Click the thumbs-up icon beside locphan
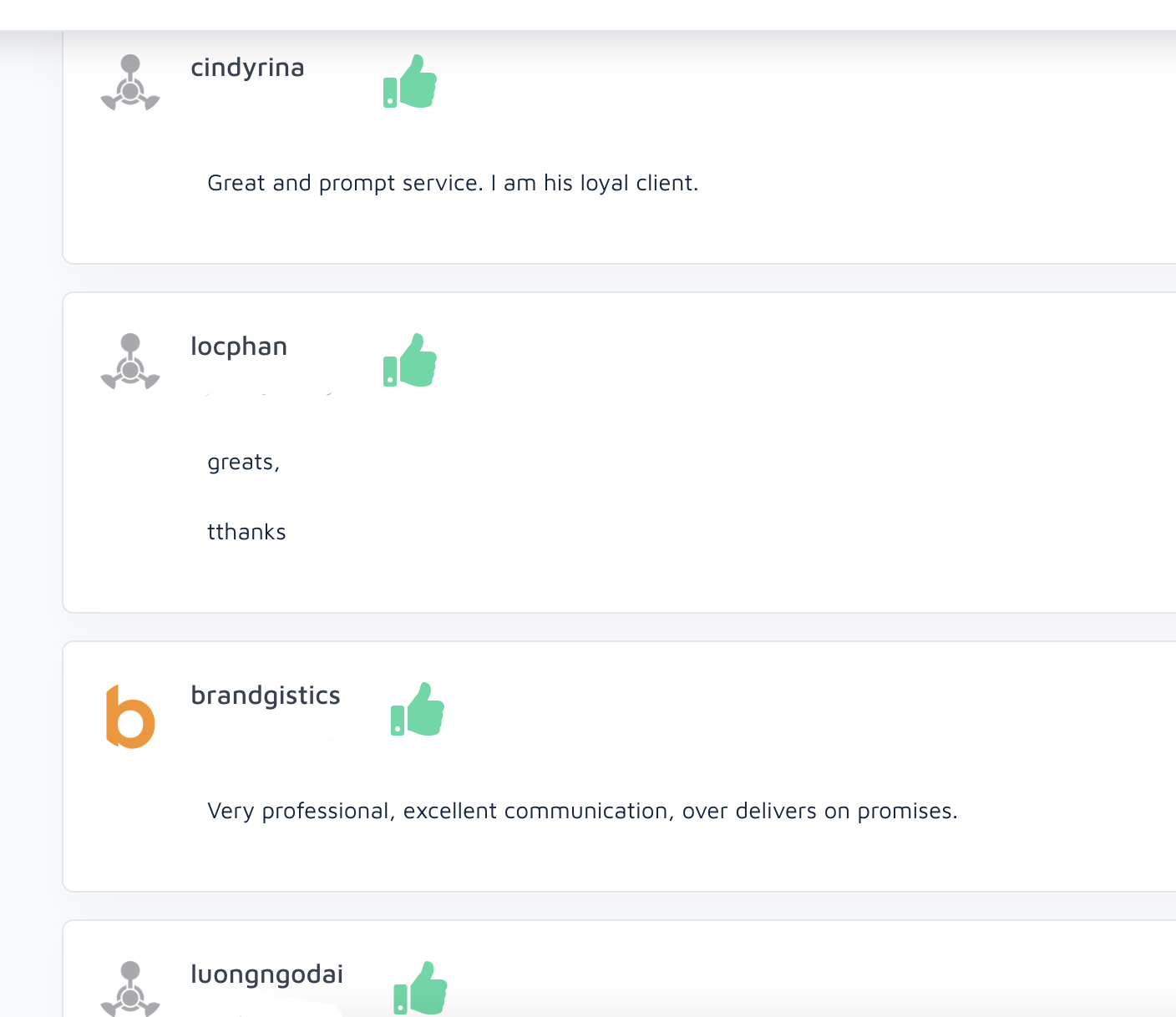This screenshot has height=1017, width=1176. point(410,361)
